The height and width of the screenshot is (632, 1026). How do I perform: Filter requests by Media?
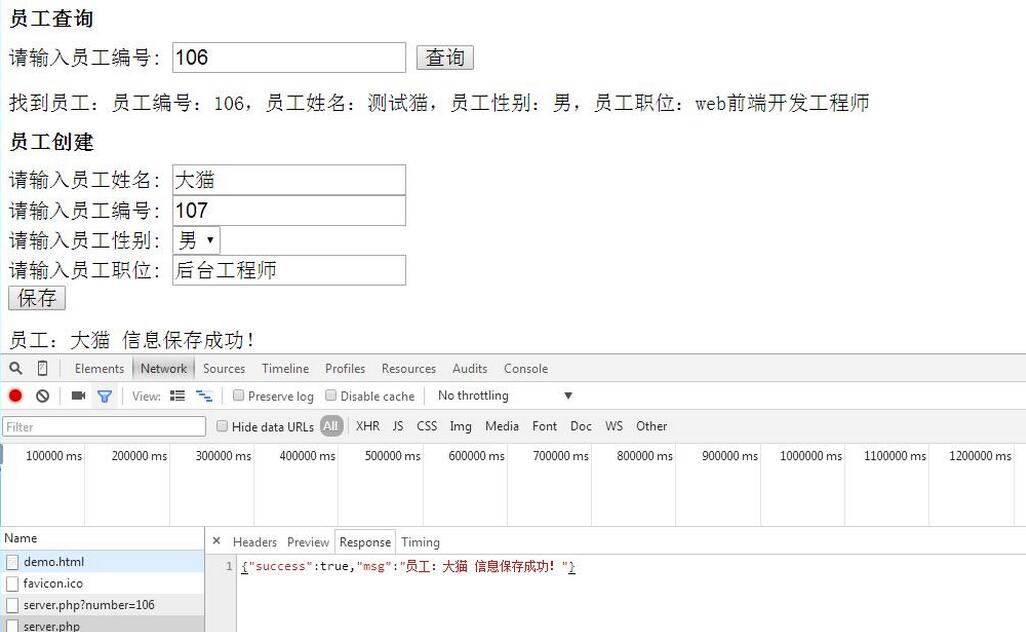[502, 426]
